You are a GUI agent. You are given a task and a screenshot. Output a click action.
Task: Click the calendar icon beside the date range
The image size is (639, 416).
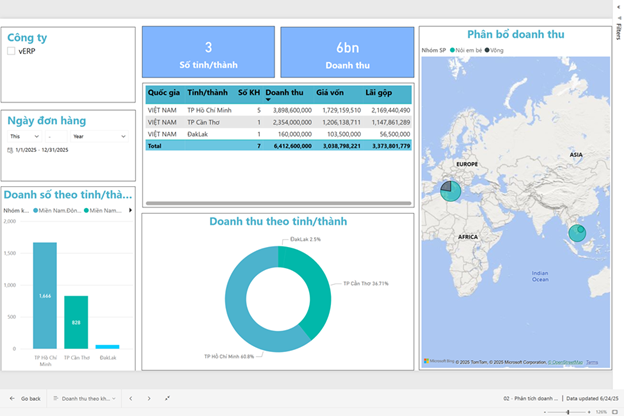[x=10, y=150]
